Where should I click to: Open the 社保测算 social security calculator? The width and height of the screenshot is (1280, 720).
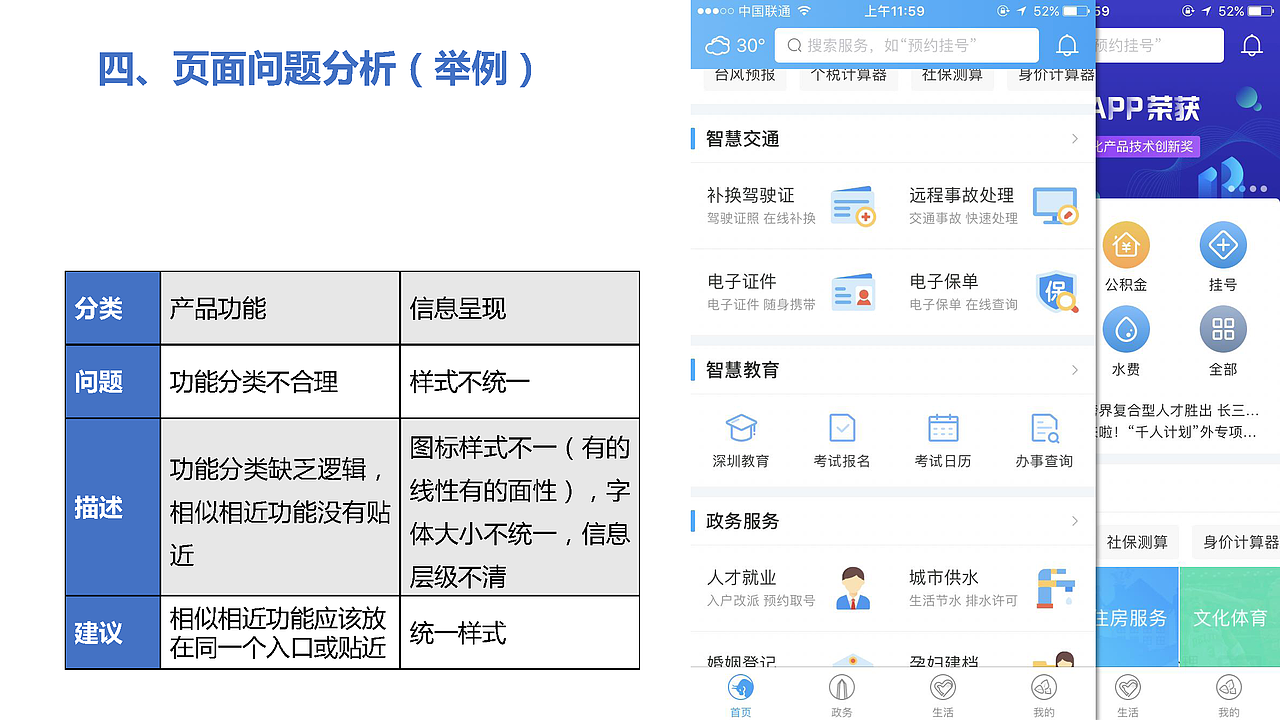(952, 74)
